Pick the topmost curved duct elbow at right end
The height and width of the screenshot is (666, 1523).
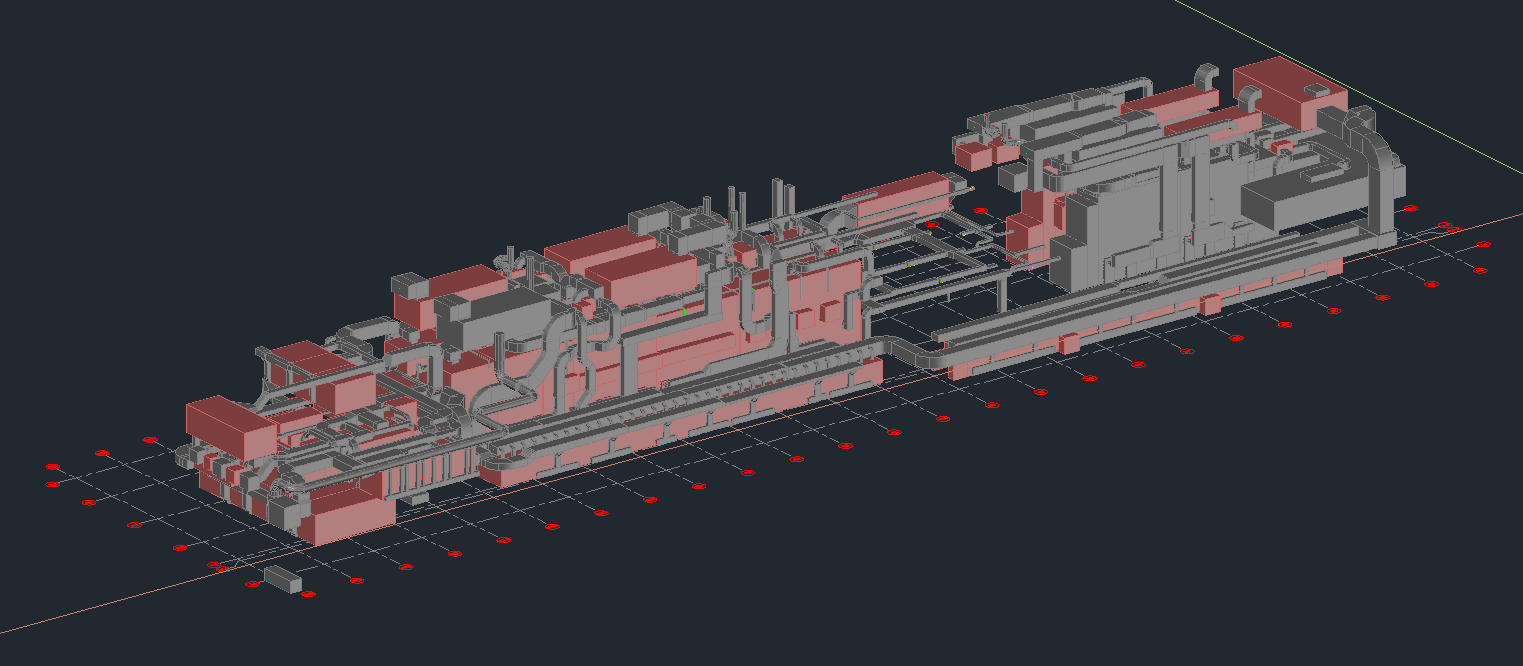[1206, 76]
